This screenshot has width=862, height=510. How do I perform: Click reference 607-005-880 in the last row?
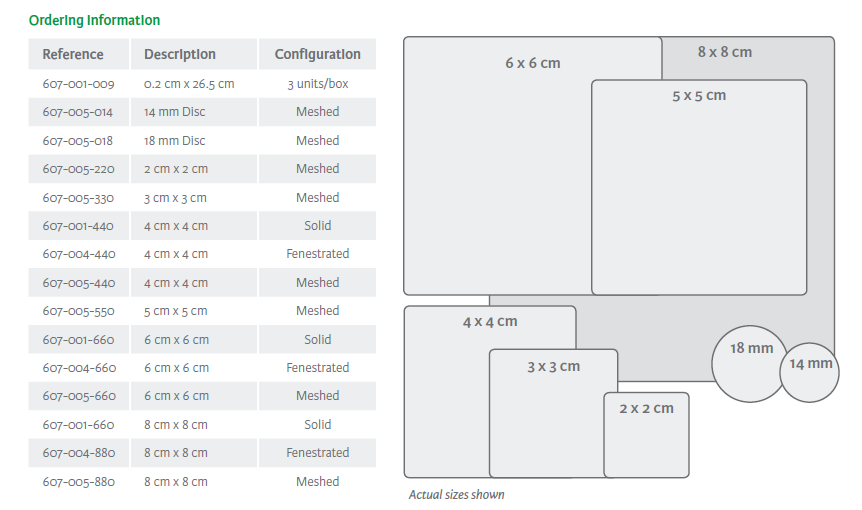(x=78, y=482)
